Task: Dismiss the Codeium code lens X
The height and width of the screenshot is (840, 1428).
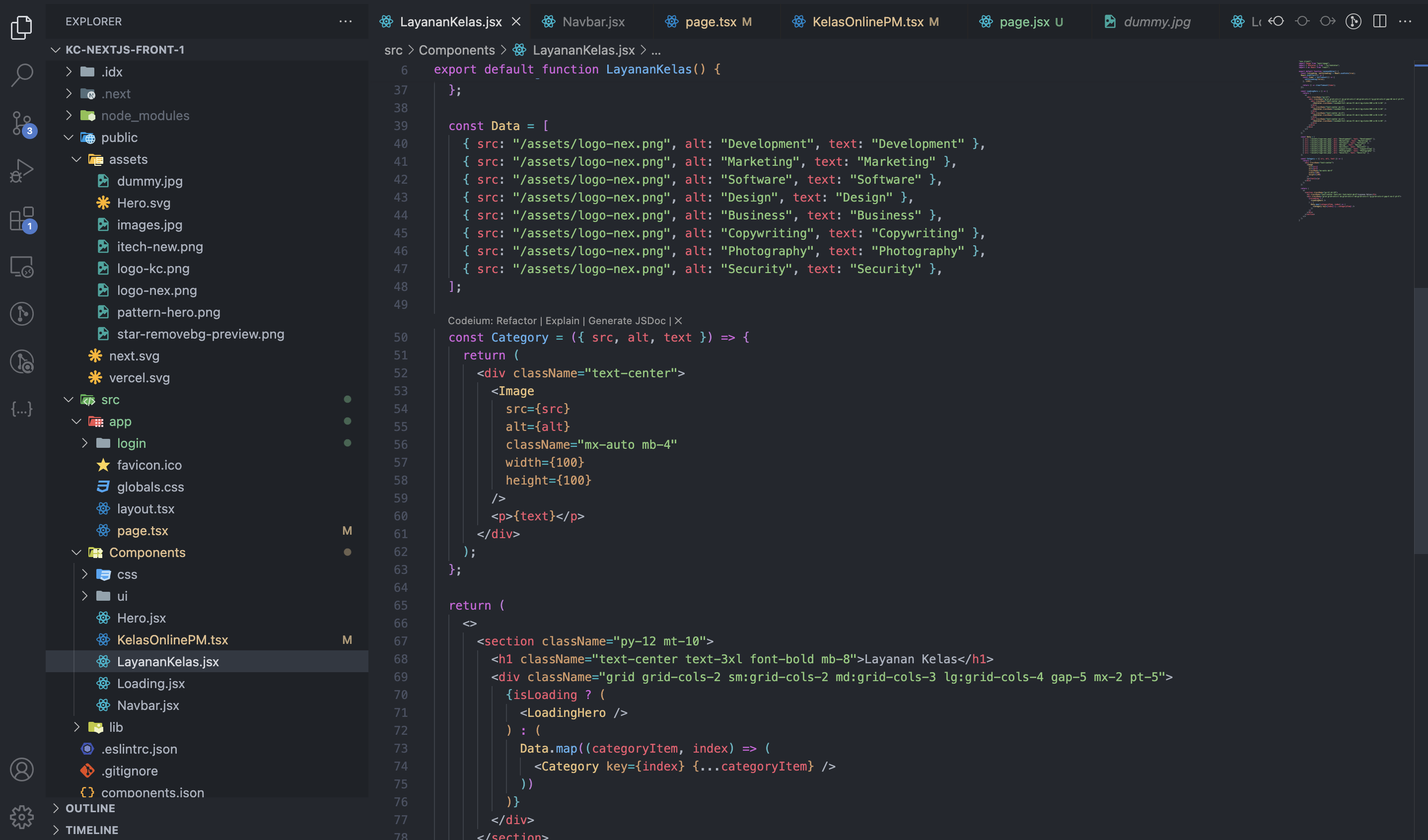Action: pos(678,321)
